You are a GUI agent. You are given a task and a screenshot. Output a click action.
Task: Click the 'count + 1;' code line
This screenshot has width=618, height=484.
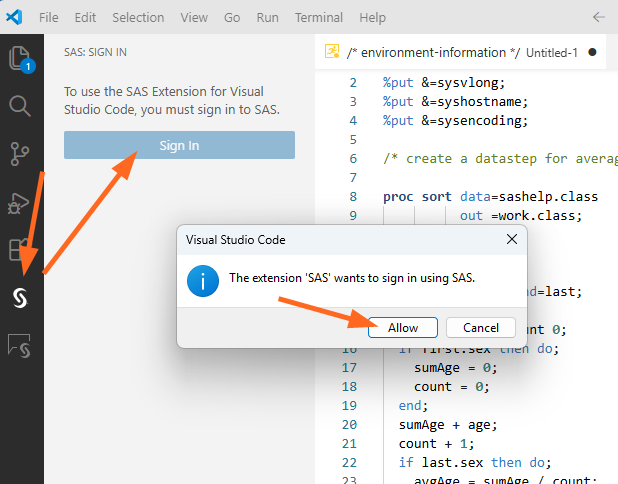click(436, 444)
